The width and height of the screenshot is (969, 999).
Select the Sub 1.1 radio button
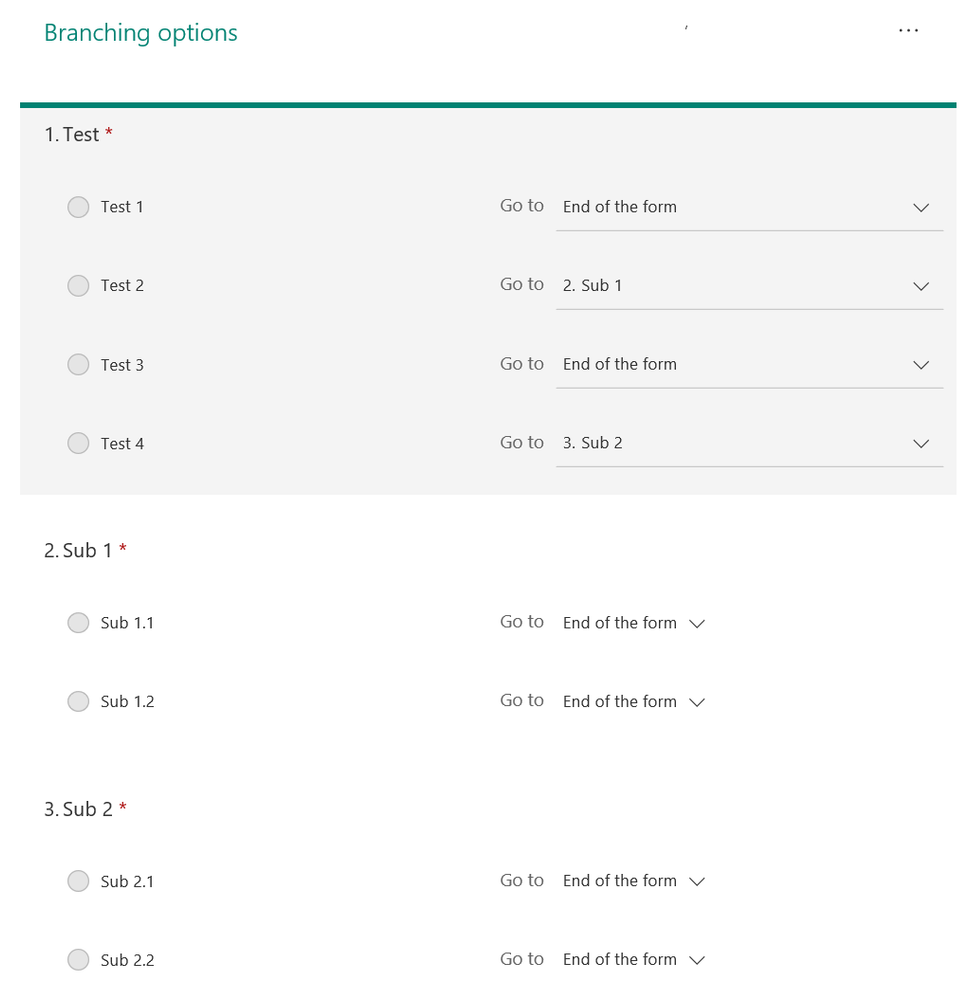(x=78, y=623)
